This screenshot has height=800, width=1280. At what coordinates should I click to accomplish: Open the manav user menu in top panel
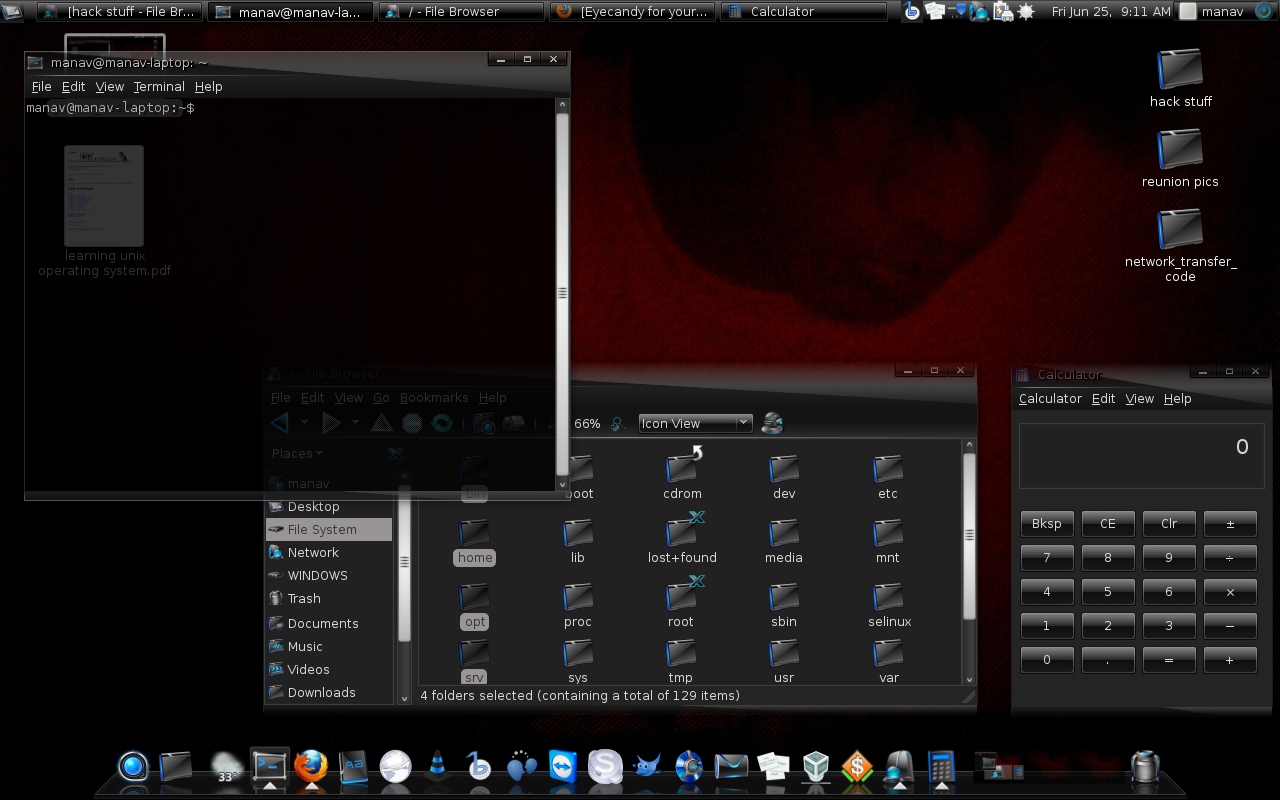pos(1212,12)
